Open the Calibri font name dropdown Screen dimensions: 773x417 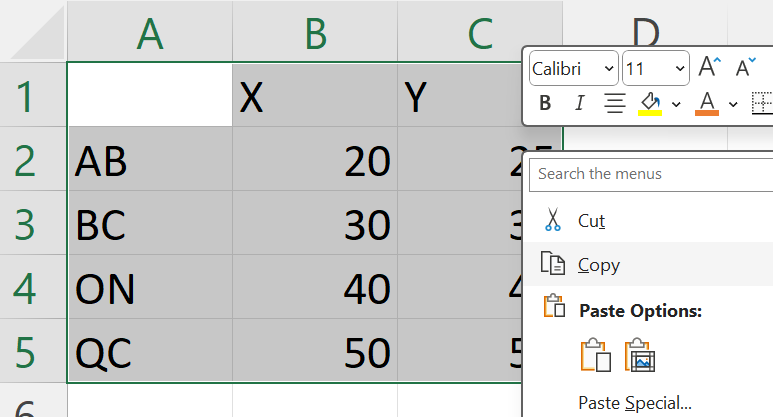573,68
